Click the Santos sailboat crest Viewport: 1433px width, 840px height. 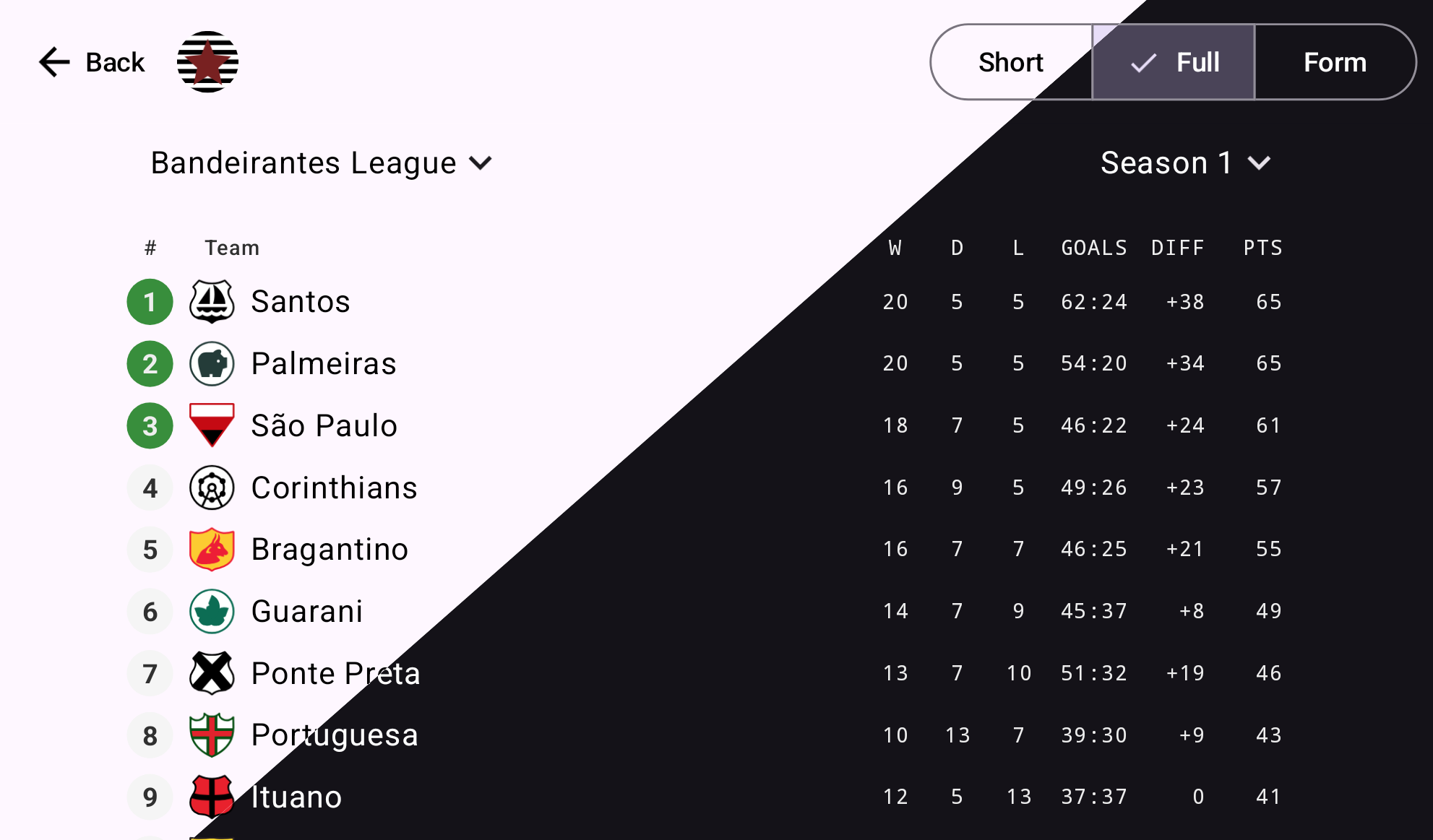click(212, 302)
